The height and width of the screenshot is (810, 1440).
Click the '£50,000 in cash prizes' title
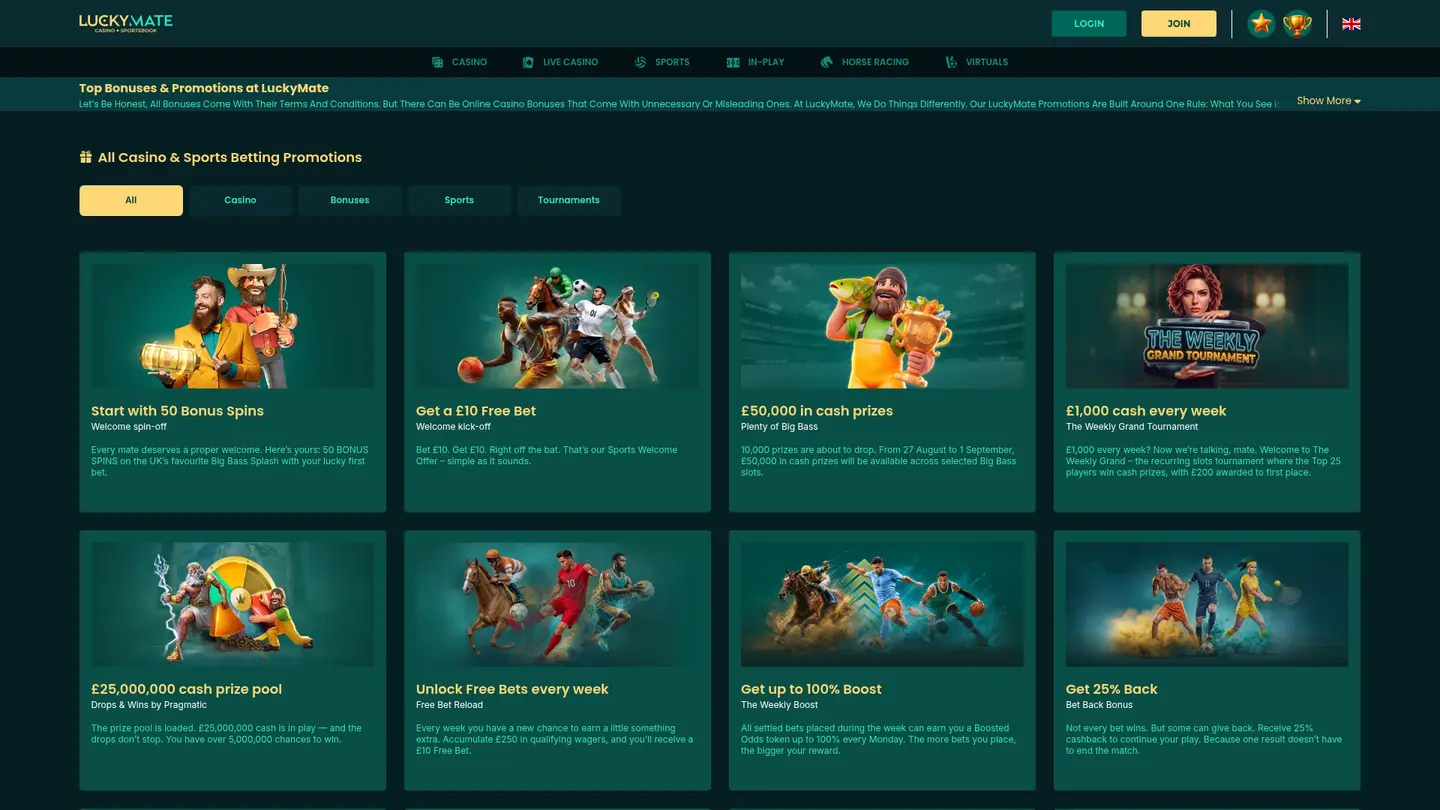[x=817, y=411]
